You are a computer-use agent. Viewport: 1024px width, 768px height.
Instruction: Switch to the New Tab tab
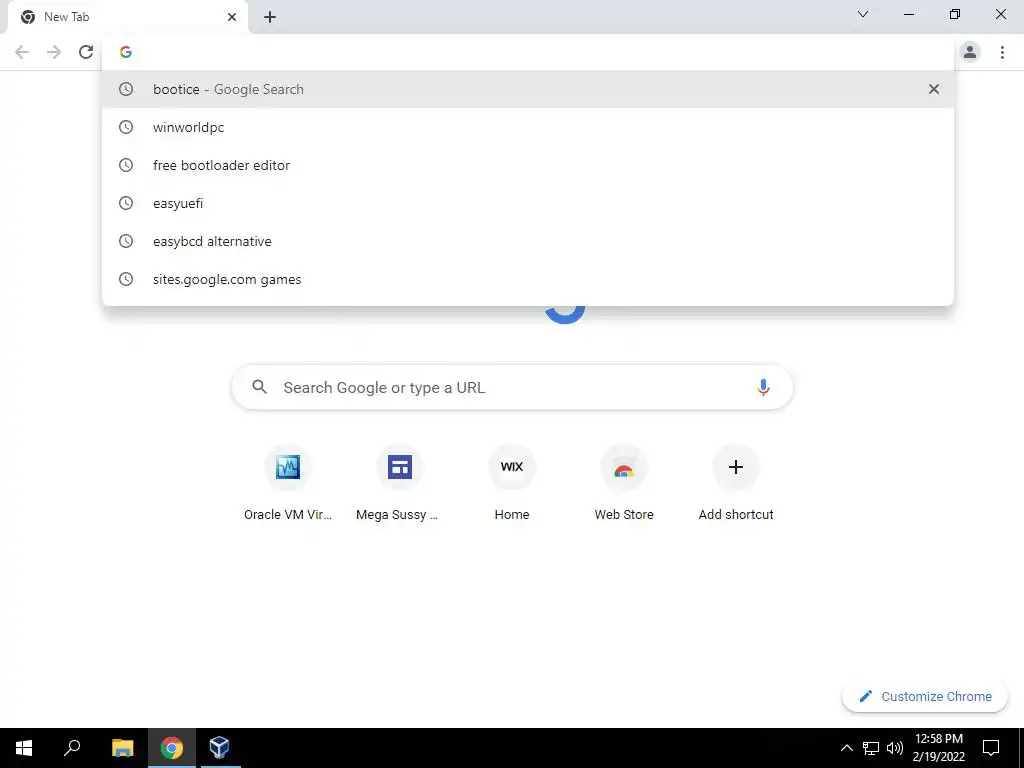click(127, 17)
